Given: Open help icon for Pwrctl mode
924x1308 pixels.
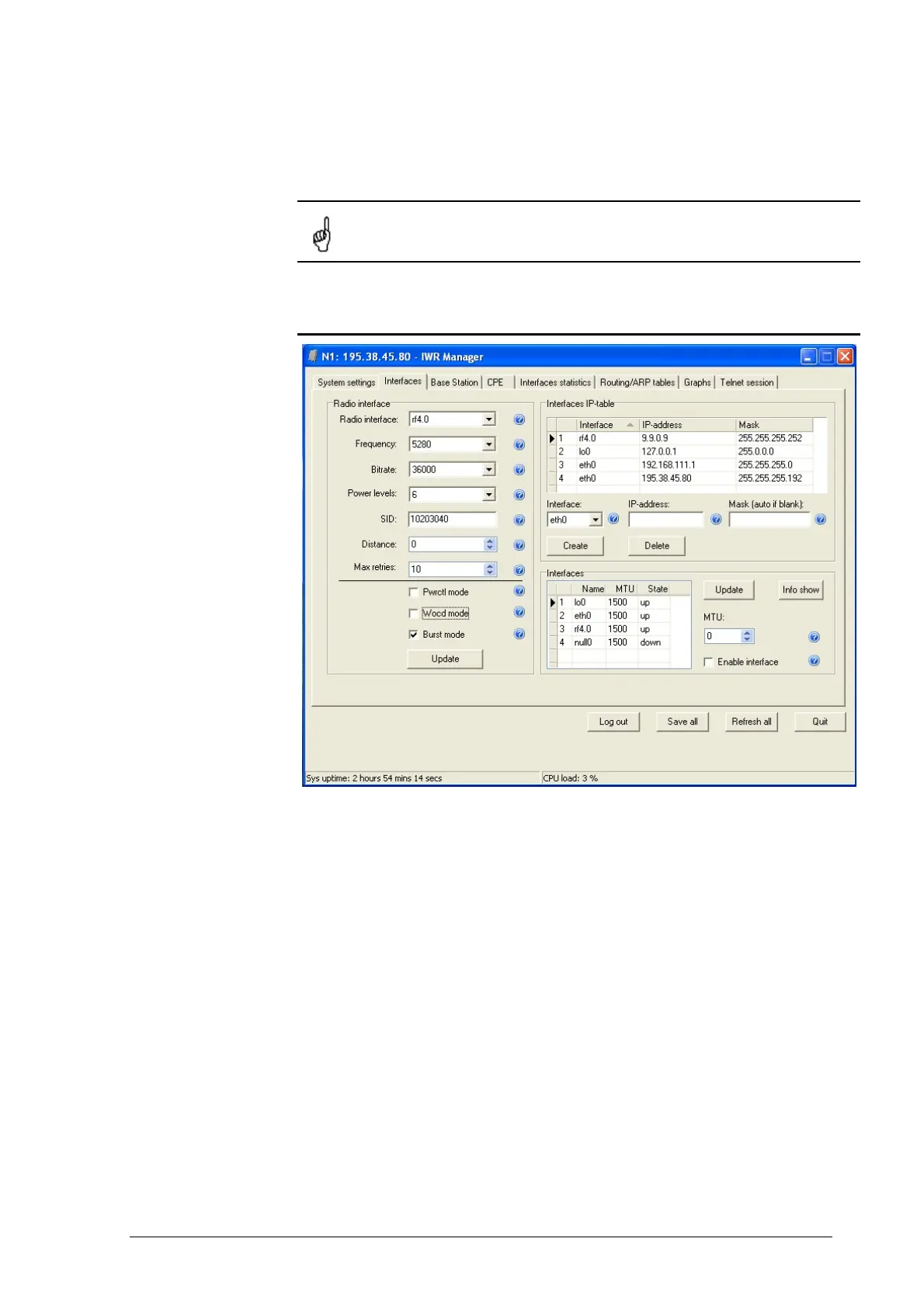Looking at the screenshot, I should (x=519, y=591).
